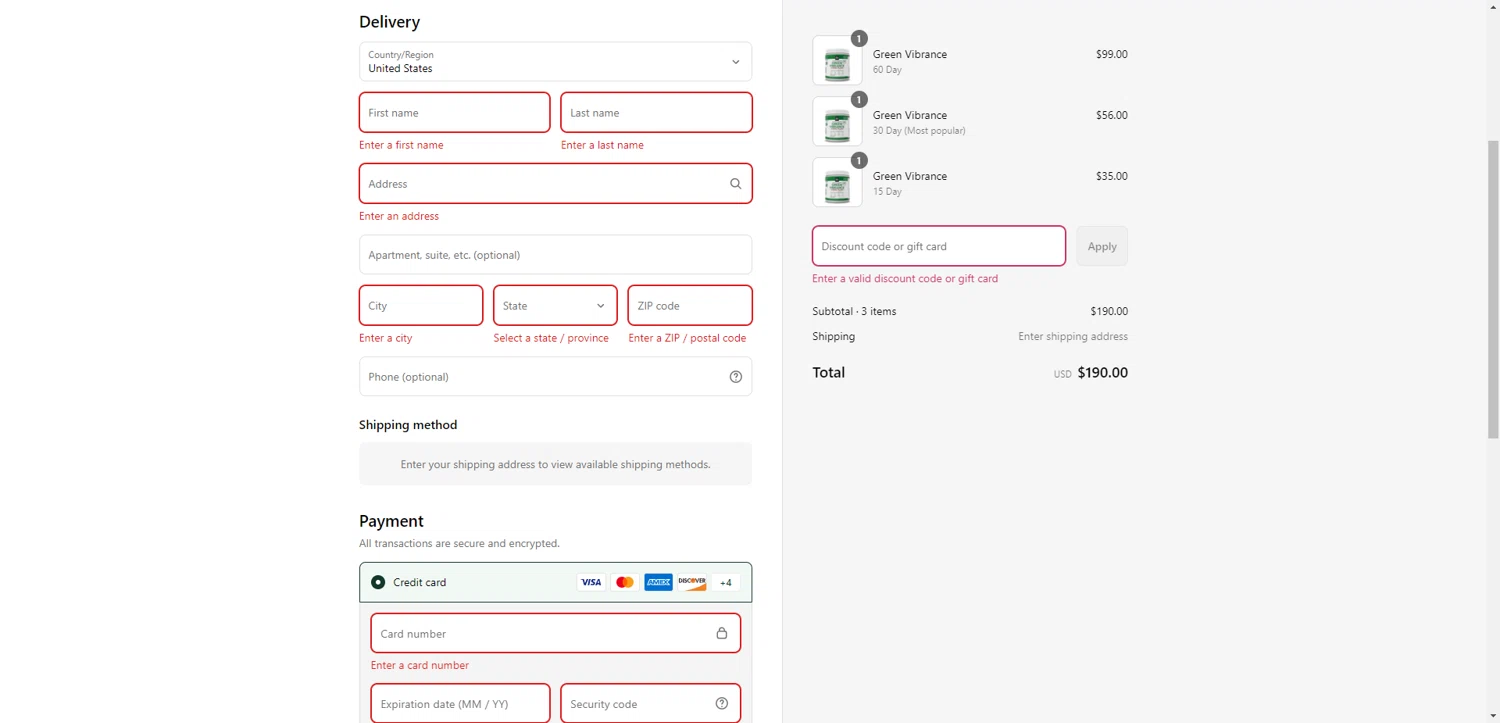The width and height of the screenshot is (1500, 723).
Task: Click the $35.00 price
Action: pos(1112,176)
